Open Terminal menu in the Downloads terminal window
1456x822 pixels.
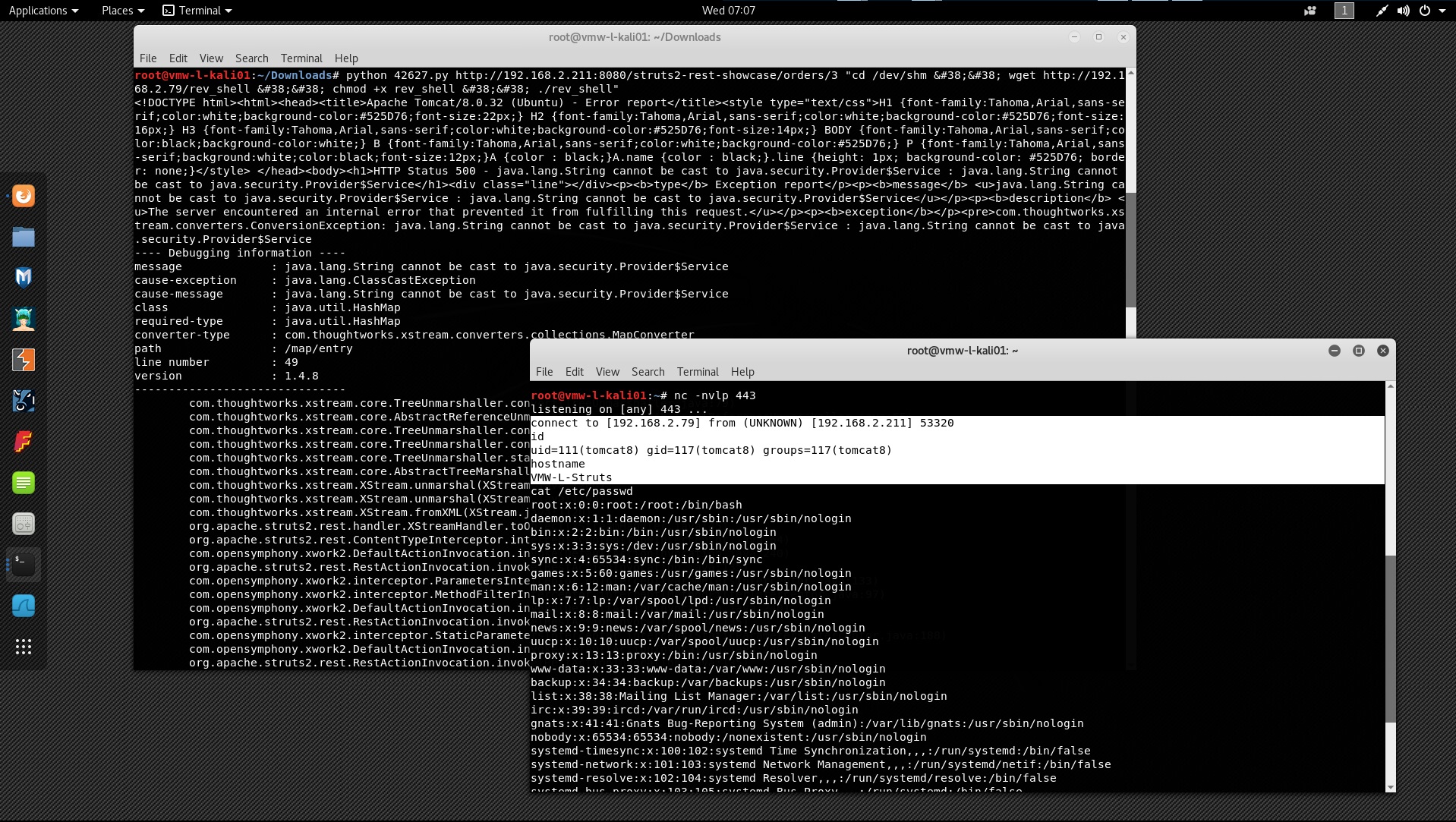click(x=301, y=58)
